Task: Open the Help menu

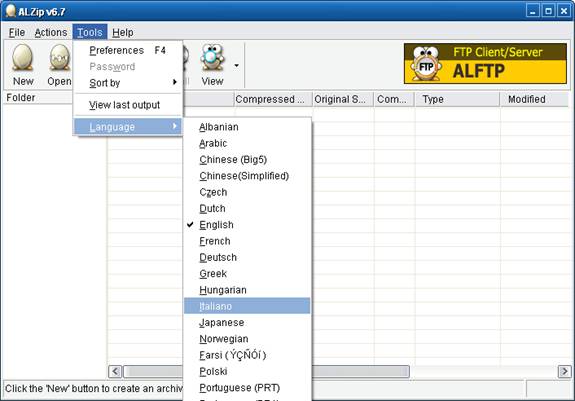Action: [123, 33]
